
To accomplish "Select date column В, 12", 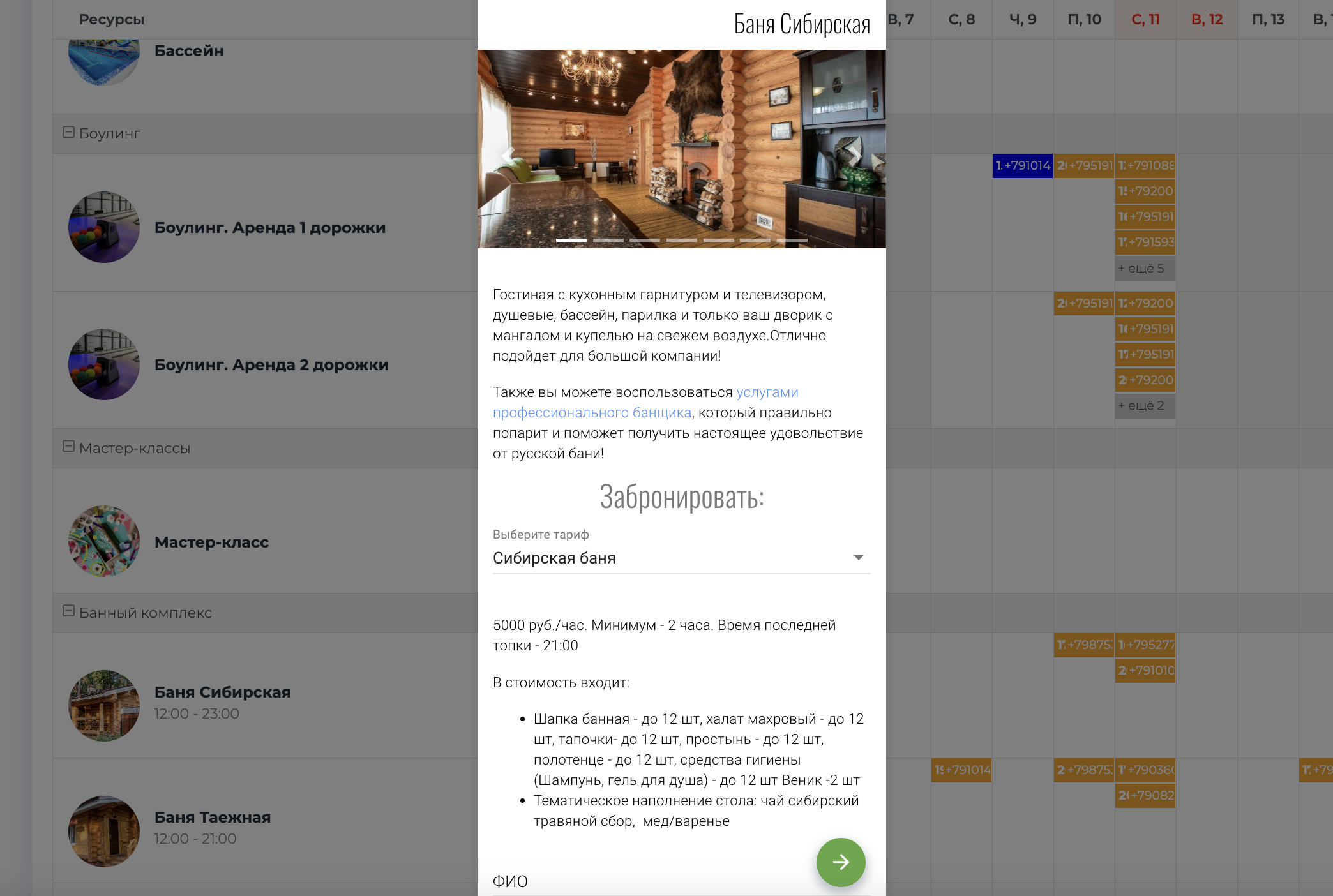I will (1206, 19).
